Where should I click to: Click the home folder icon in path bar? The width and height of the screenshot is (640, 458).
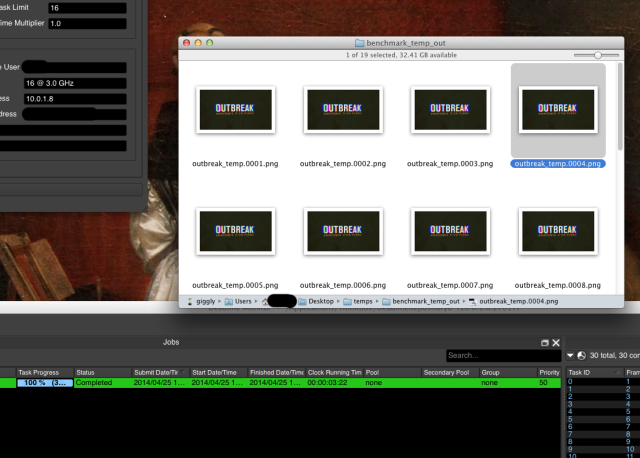(x=265, y=302)
